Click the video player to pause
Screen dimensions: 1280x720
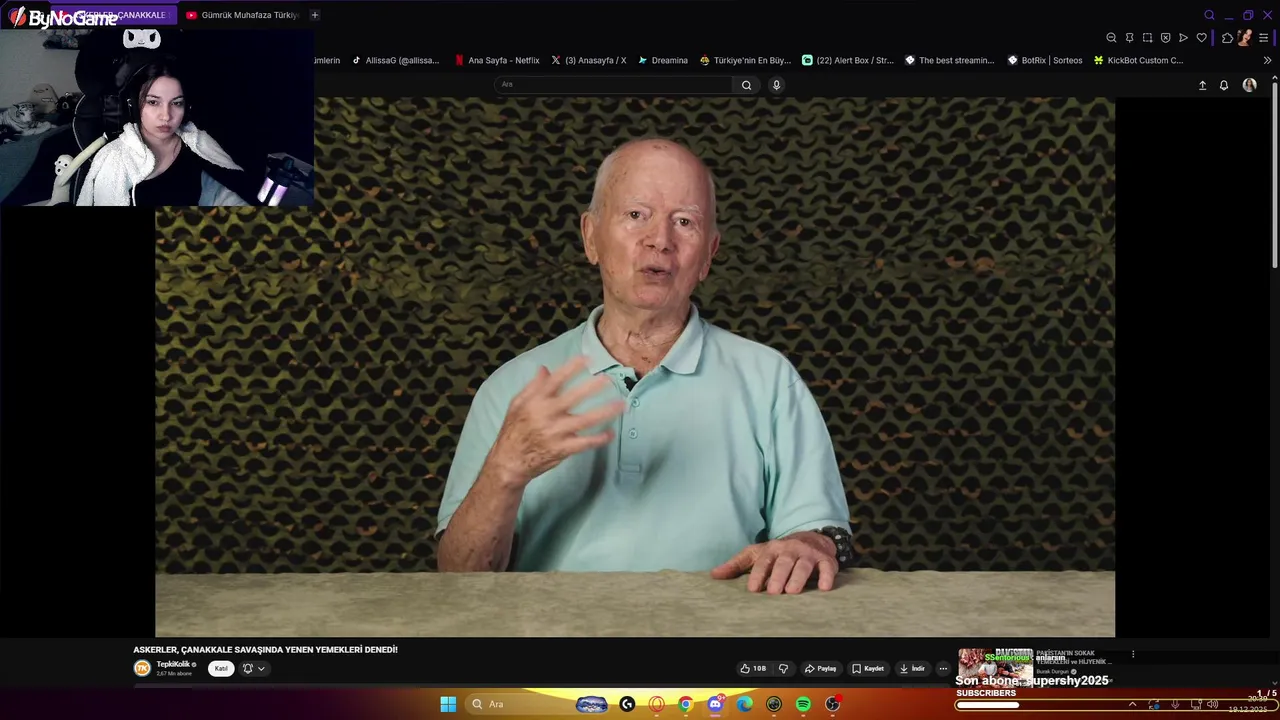[635, 366]
